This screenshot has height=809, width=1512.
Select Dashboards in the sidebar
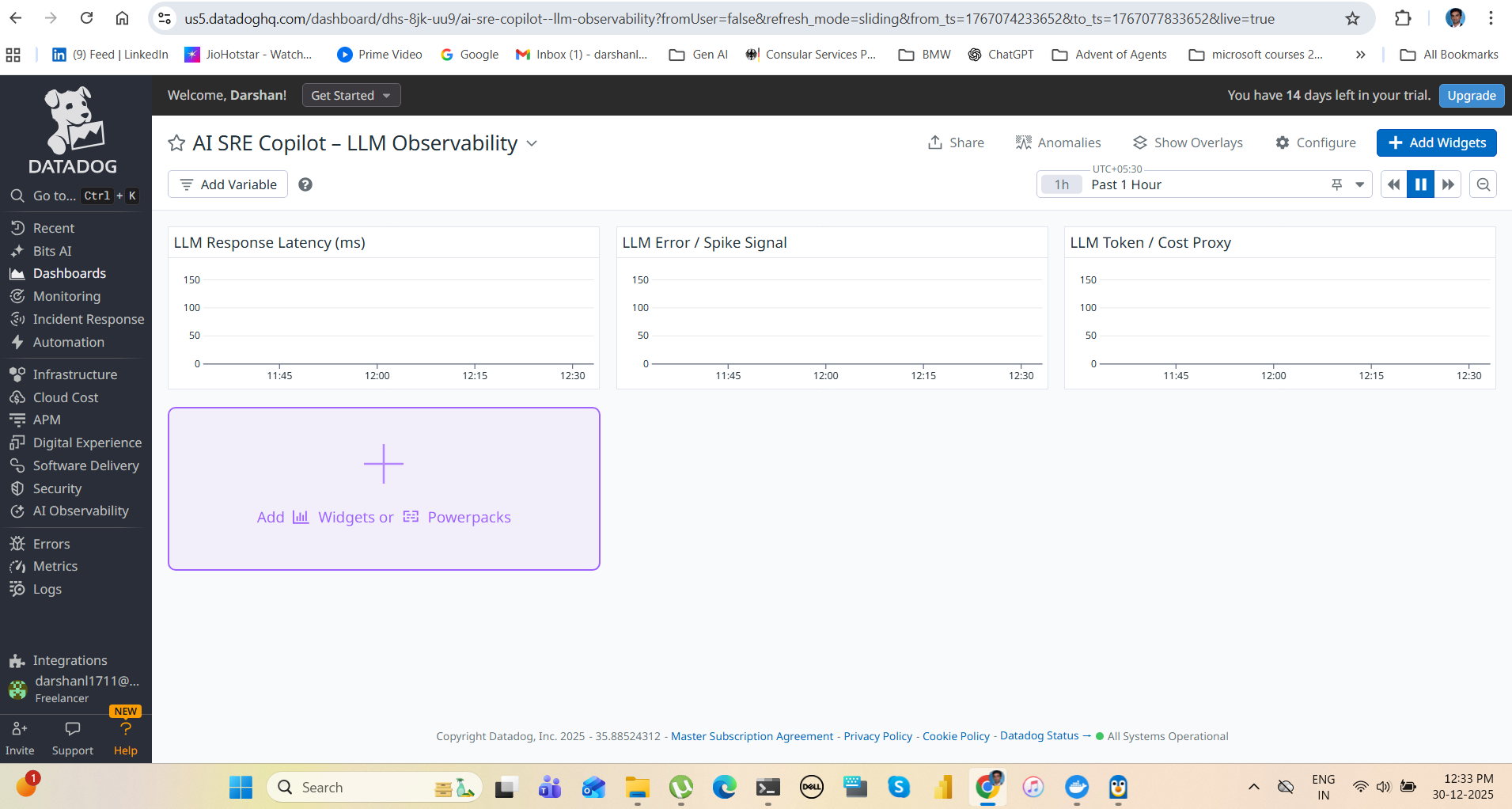click(69, 273)
